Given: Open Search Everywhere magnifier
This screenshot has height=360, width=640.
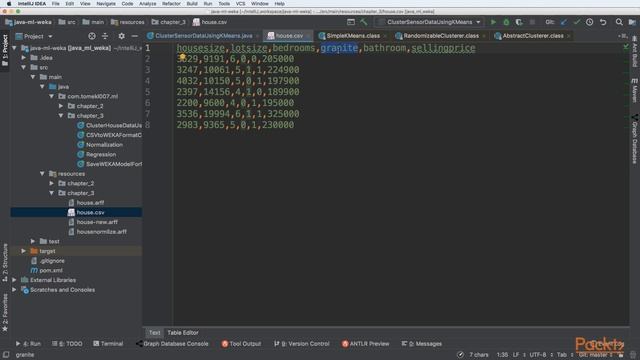Looking at the screenshot, I should point(619,22).
